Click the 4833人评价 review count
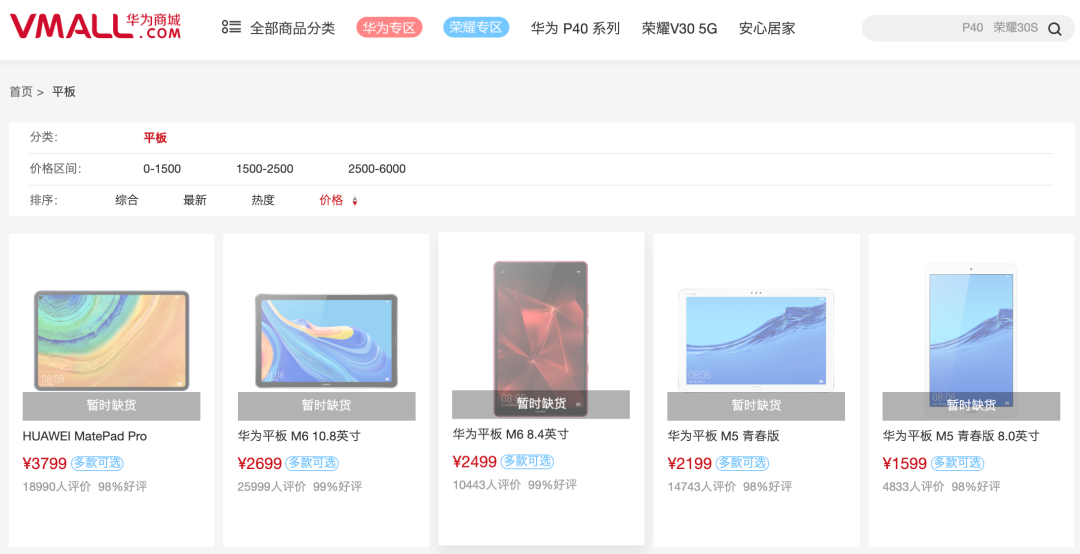The width and height of the screenshot is (1080, 554). coord(913,486)
